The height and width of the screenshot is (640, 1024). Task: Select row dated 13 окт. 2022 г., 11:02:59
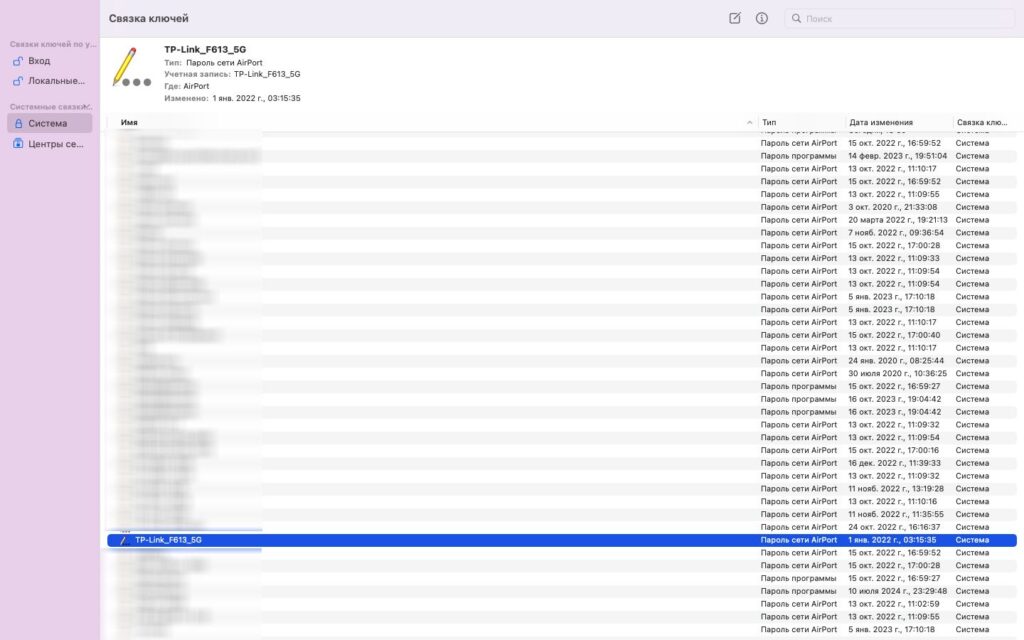coord(562,604)
